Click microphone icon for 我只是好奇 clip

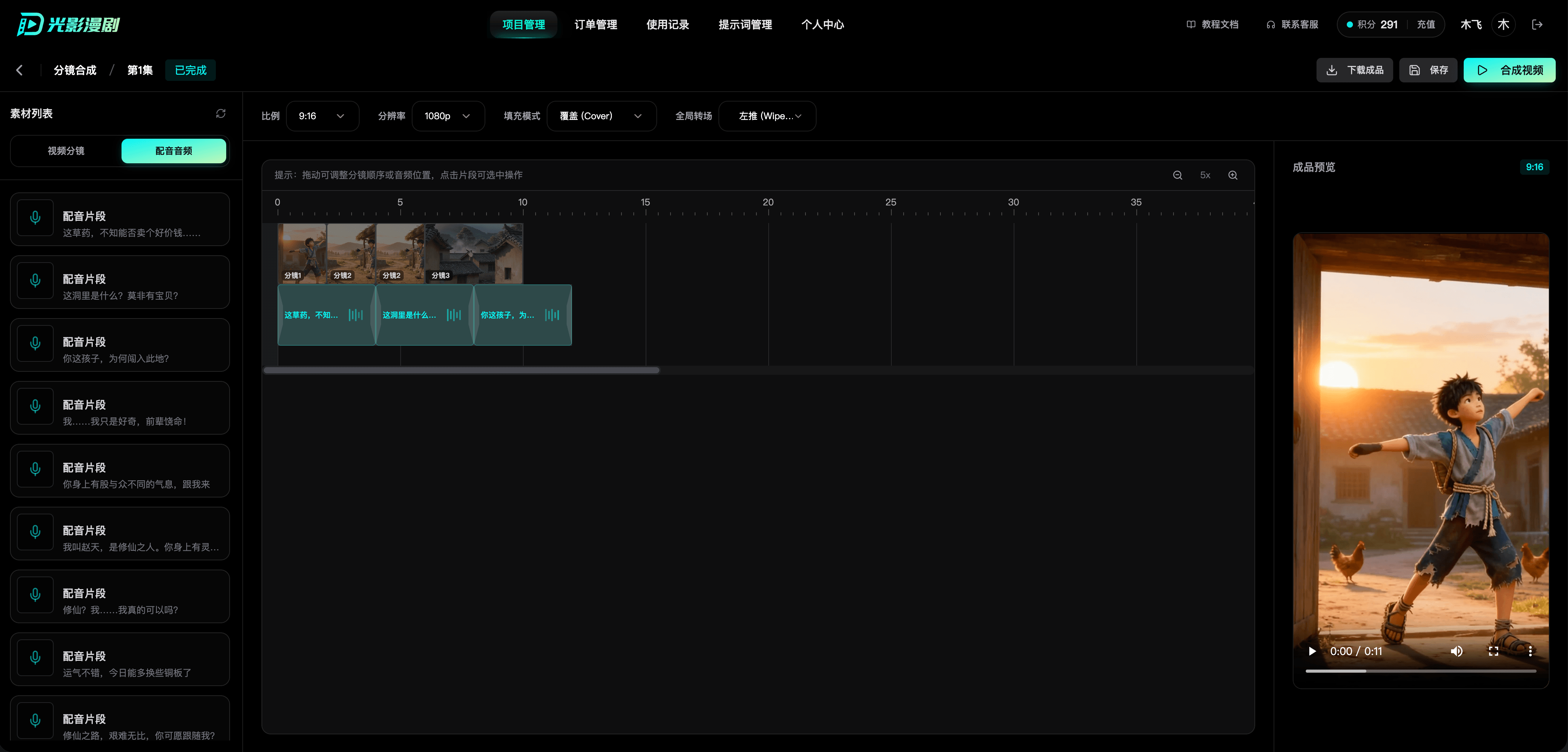[35, 406]
